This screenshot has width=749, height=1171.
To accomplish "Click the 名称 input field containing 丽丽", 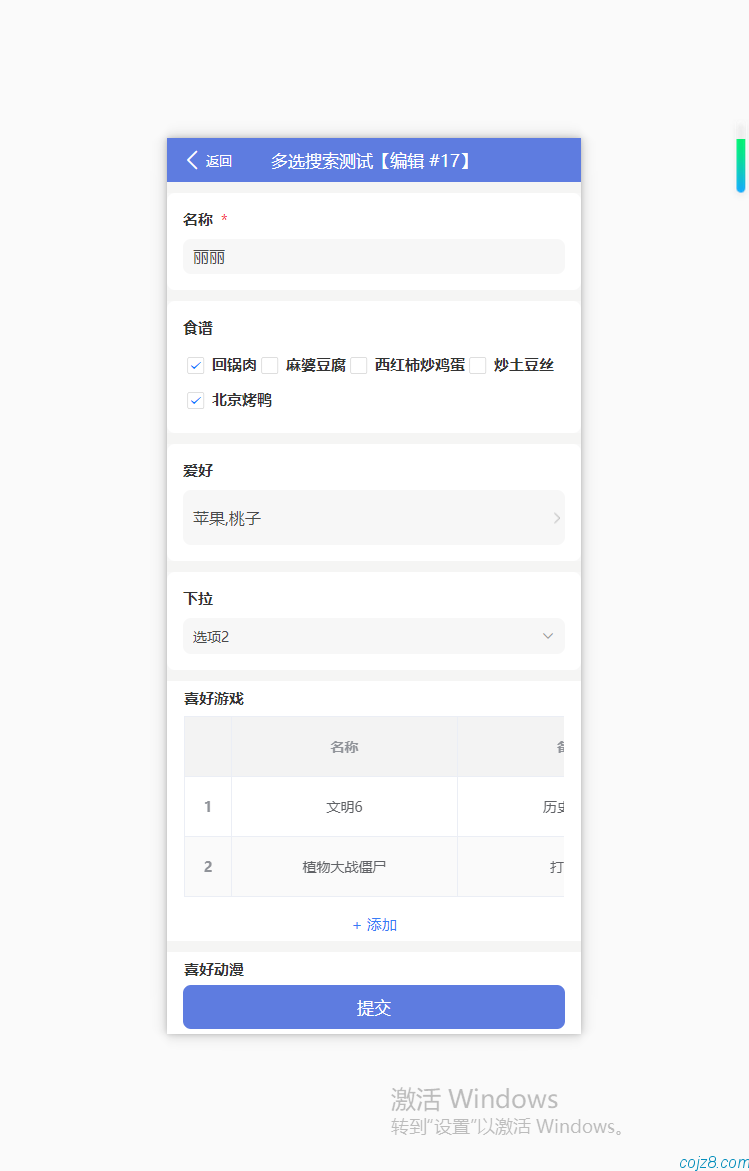I will [373, 257].
